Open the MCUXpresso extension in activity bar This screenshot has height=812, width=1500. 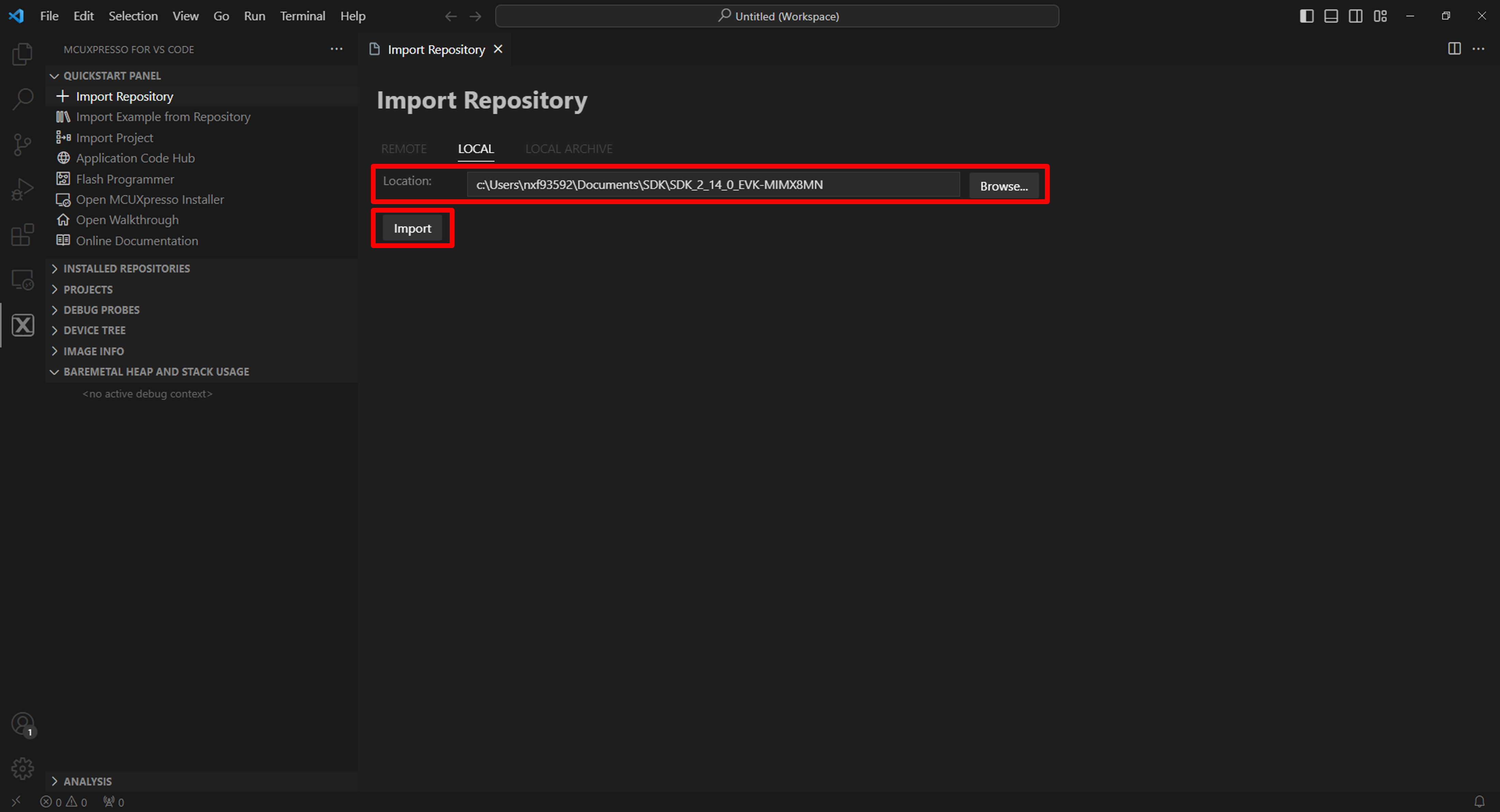point(23,325)
